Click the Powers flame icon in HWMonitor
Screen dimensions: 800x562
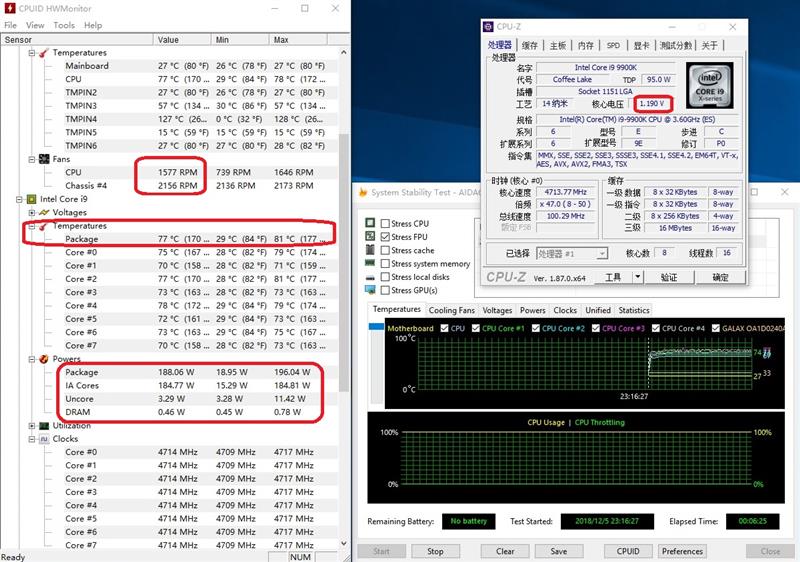pyautogui.click(x=44, y=359)
